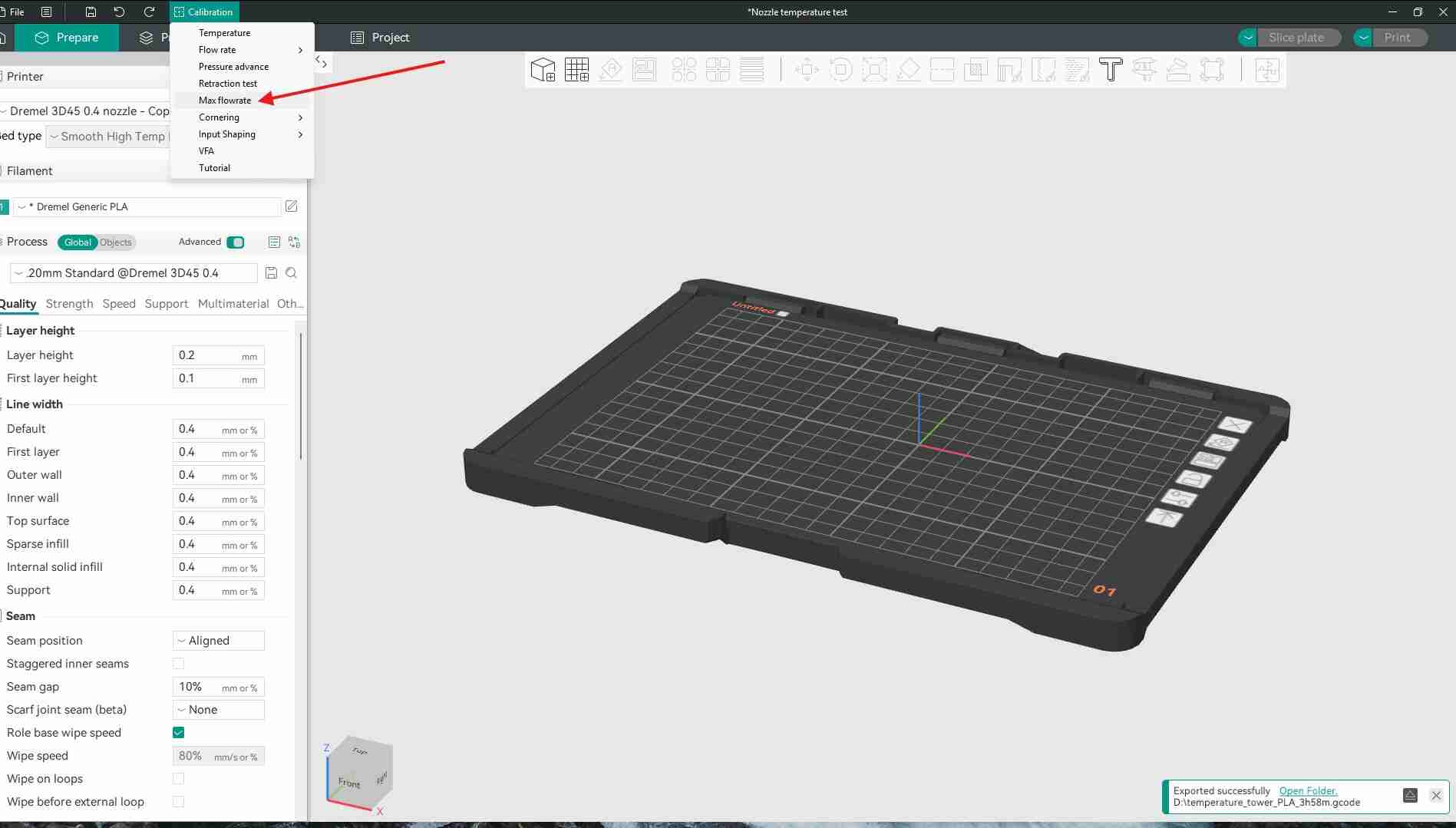Click the Auto orient toolbar icon
The width and height of the screenshot is (1456, 828).
(x=611, y=70)
